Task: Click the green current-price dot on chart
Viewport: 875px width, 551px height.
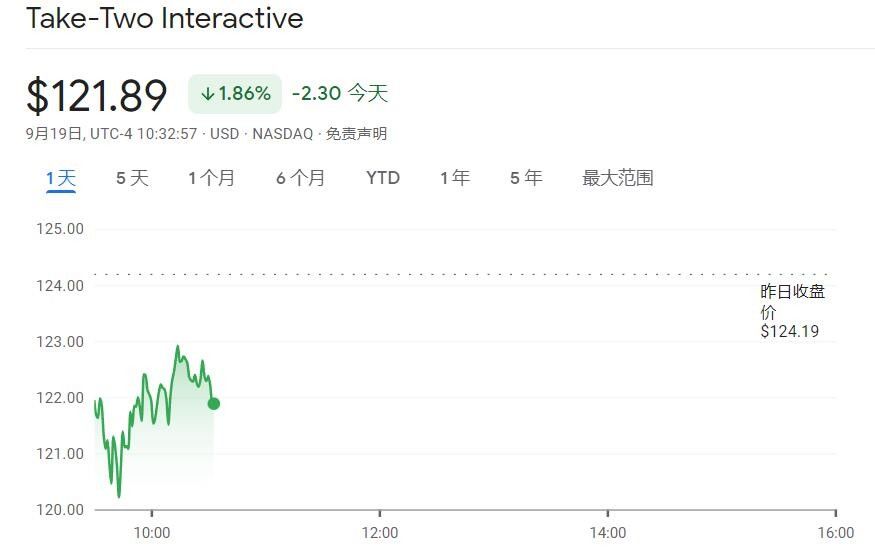Action: [214, 404]
